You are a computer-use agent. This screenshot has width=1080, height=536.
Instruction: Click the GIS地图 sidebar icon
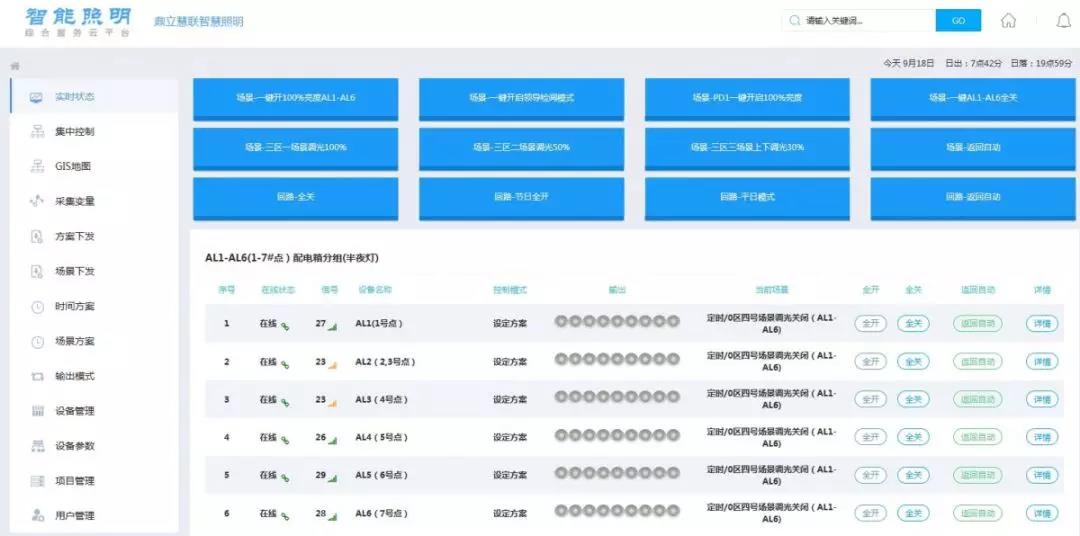37,167
